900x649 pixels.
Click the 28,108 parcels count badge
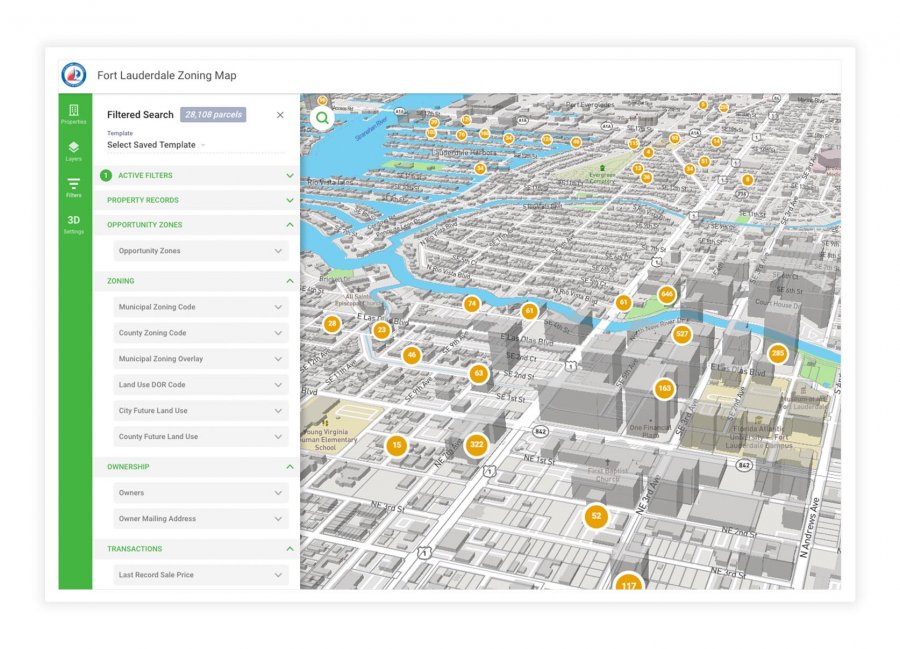213,114
